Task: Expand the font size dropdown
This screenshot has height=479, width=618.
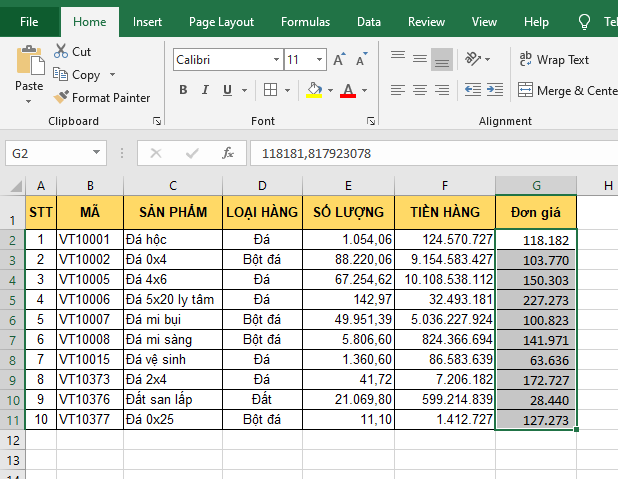Action: pos(320,60)
